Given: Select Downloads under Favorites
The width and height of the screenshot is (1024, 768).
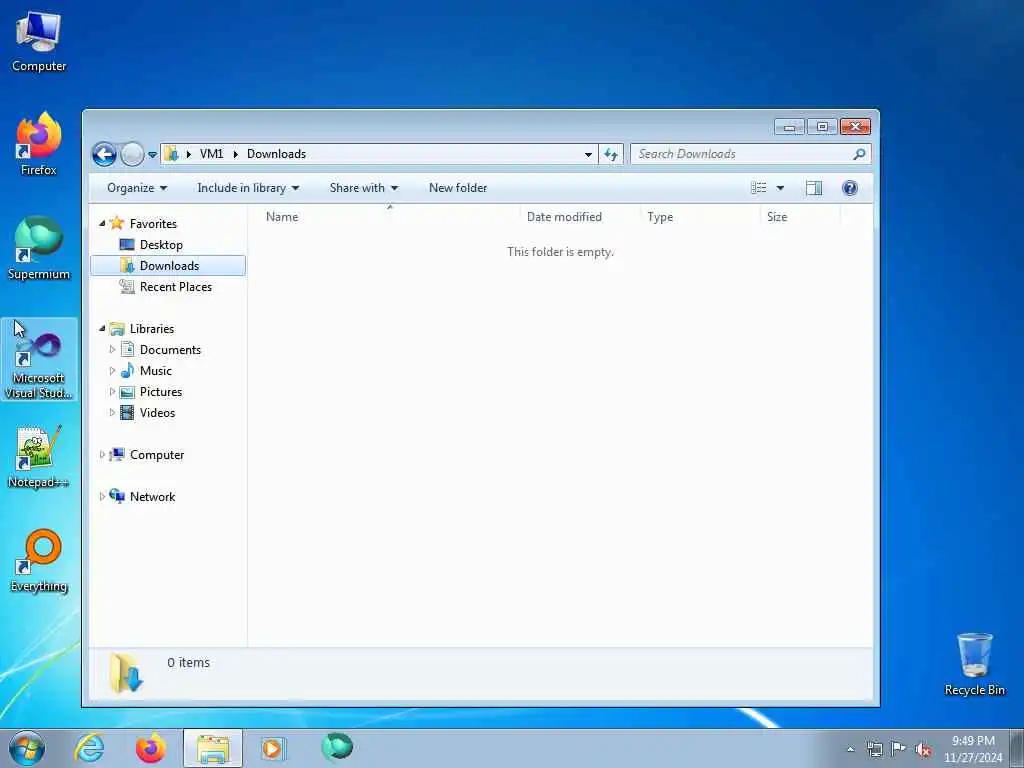Looking at the screenshot, I should (x=168, y=266).
